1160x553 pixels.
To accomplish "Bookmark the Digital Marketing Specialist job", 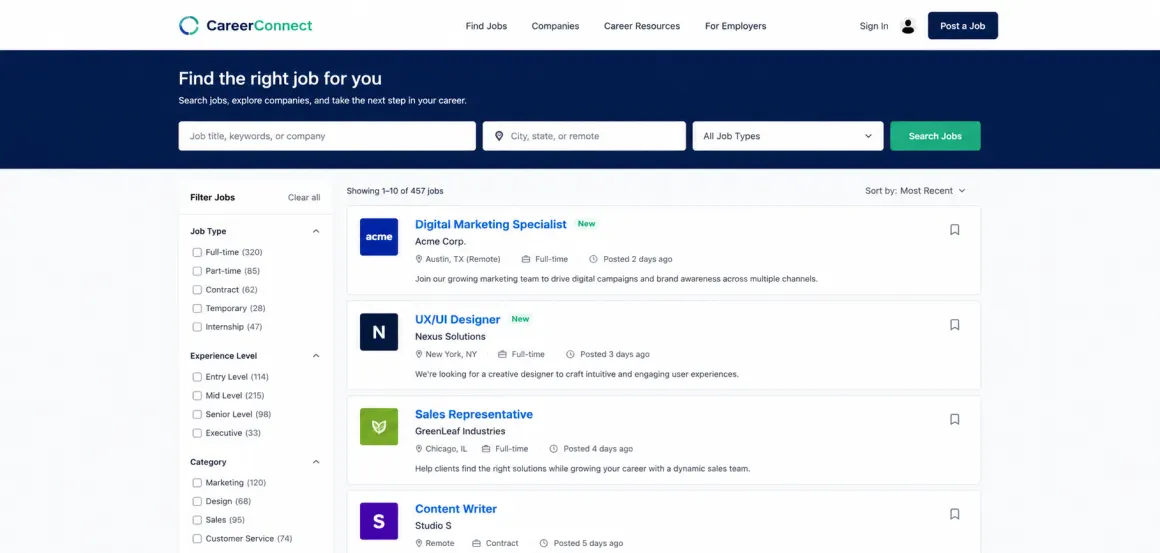I will click(x=954, y=230).
